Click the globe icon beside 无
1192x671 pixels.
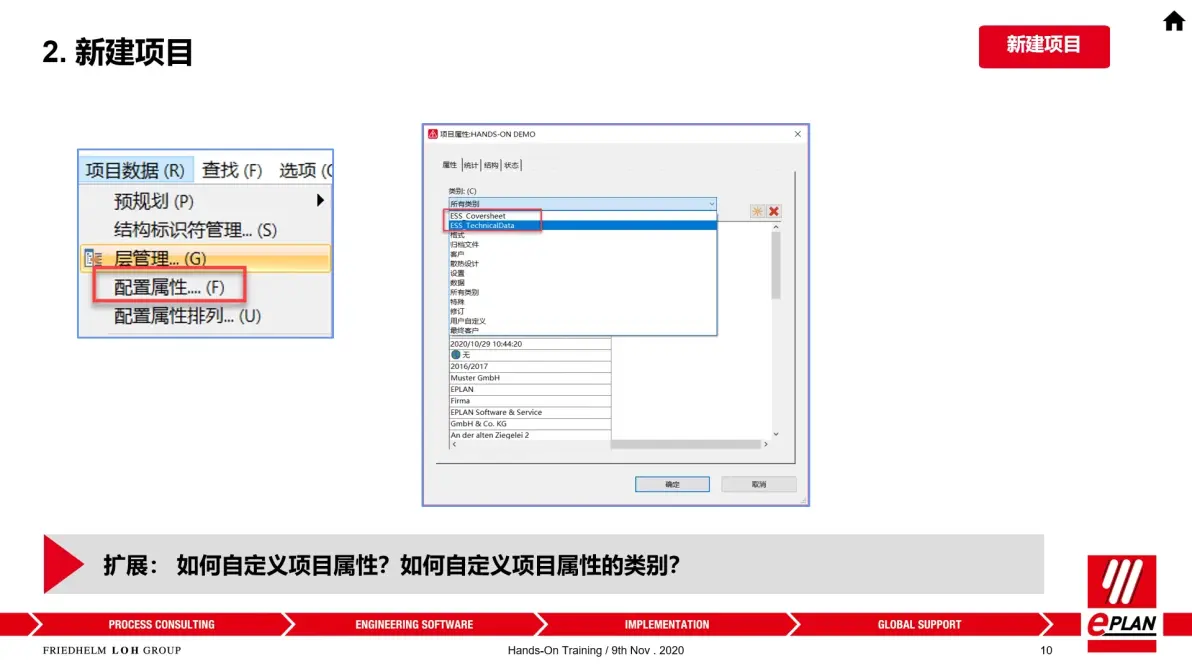click(x=455, y=355)
